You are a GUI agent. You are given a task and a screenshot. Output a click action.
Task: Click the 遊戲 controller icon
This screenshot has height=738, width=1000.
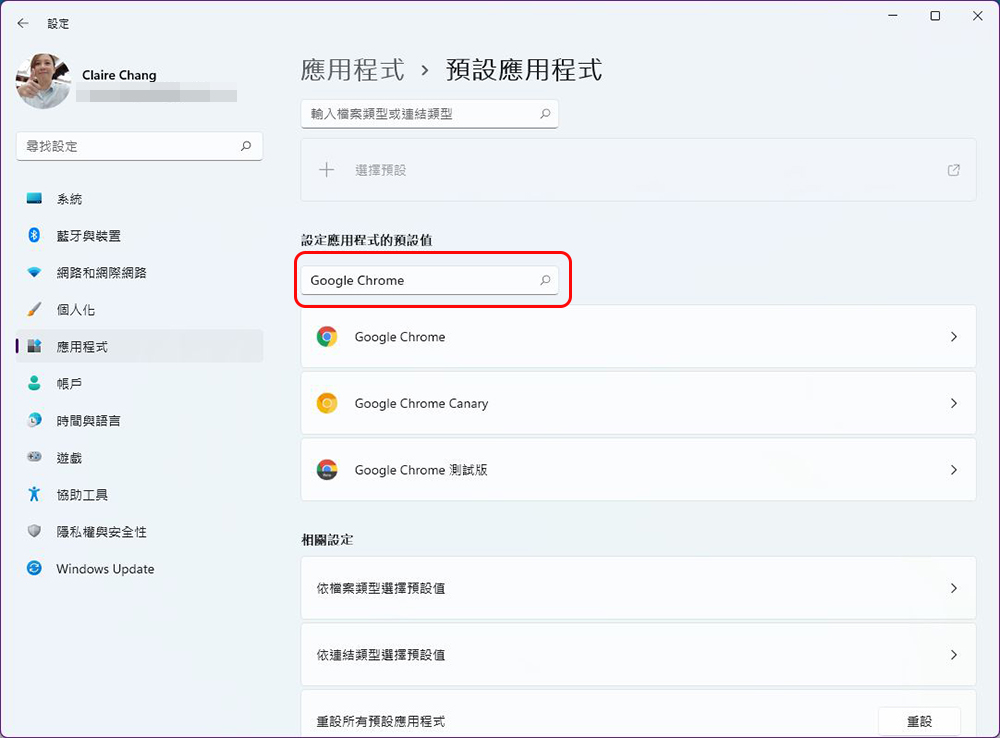tap(34, 457)
